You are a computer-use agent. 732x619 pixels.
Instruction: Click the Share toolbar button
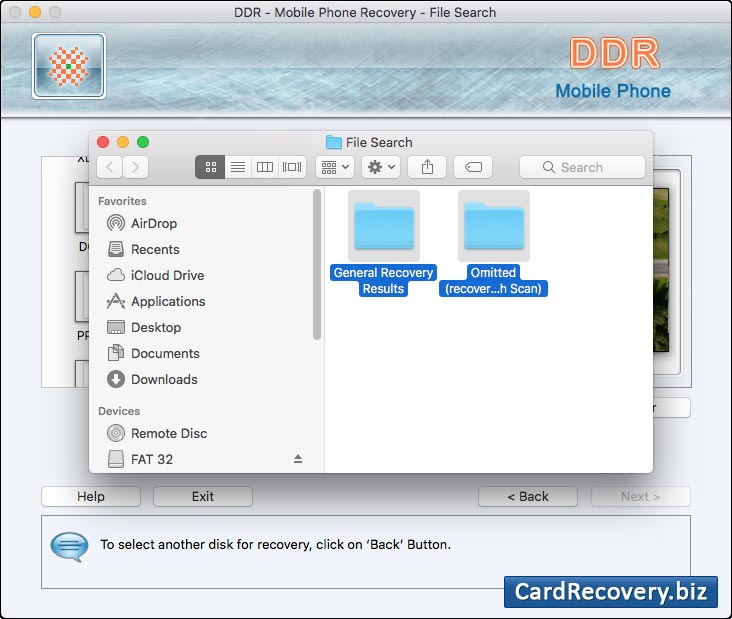[427, 167]
